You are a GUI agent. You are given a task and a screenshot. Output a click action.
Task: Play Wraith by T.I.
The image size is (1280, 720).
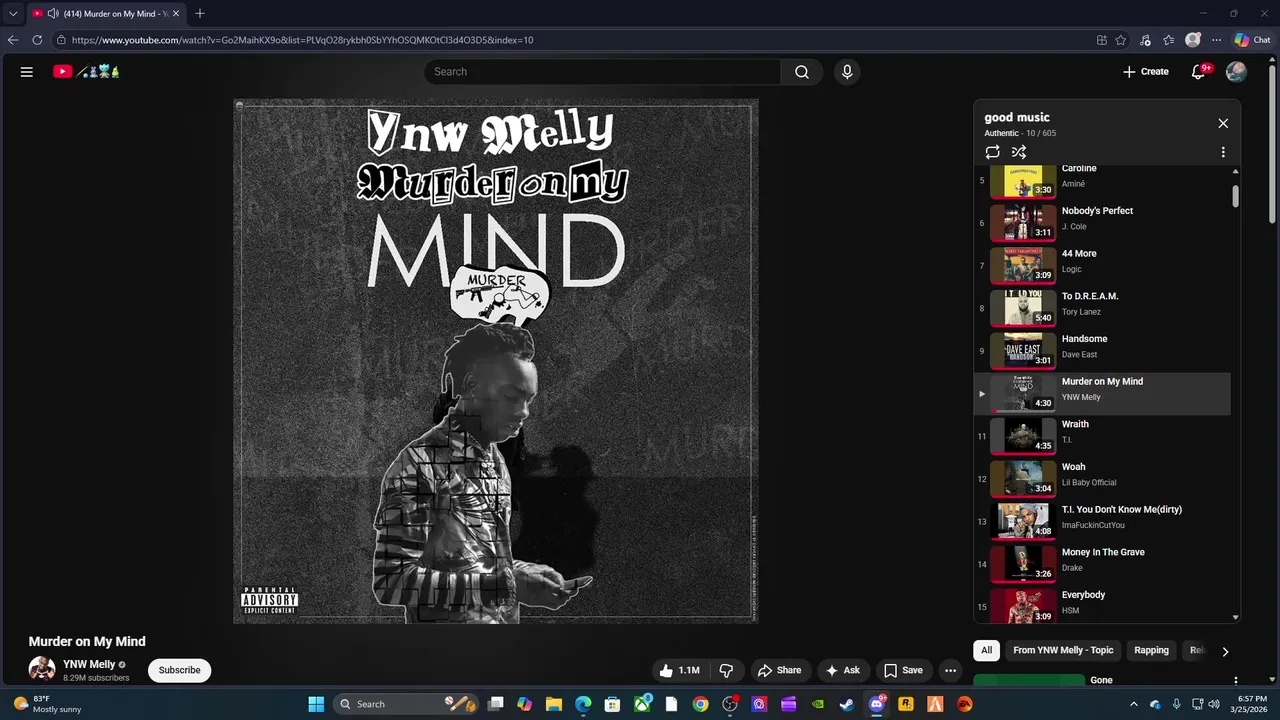[1102, 437]
